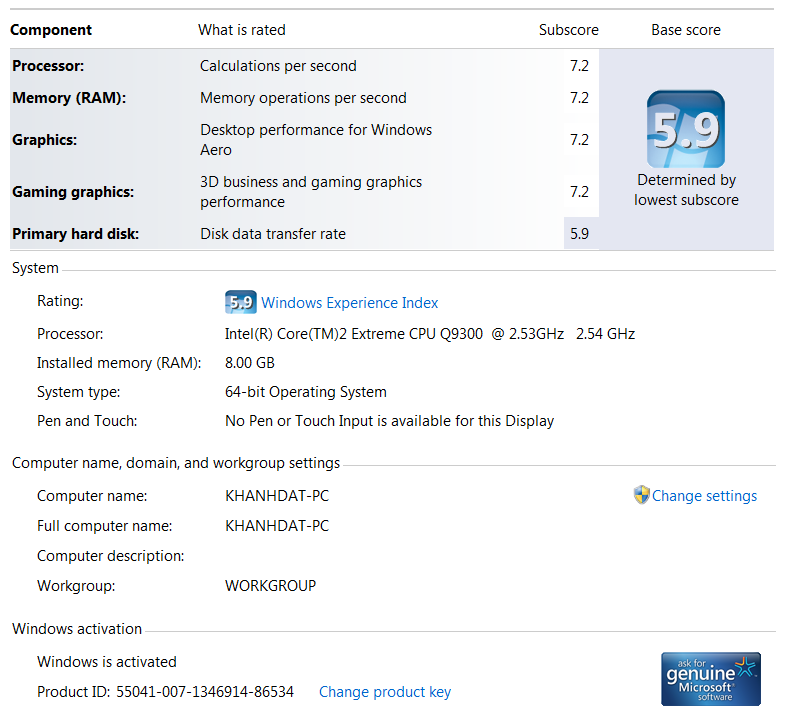Click the Intel Core 2 Extreme processor text
The height and width of the screenshot is (716, 787).
tap(430, 334)
